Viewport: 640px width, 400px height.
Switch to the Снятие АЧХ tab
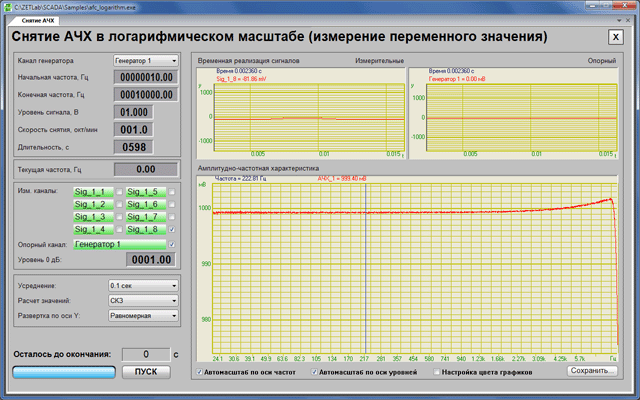tap(38, 20)
